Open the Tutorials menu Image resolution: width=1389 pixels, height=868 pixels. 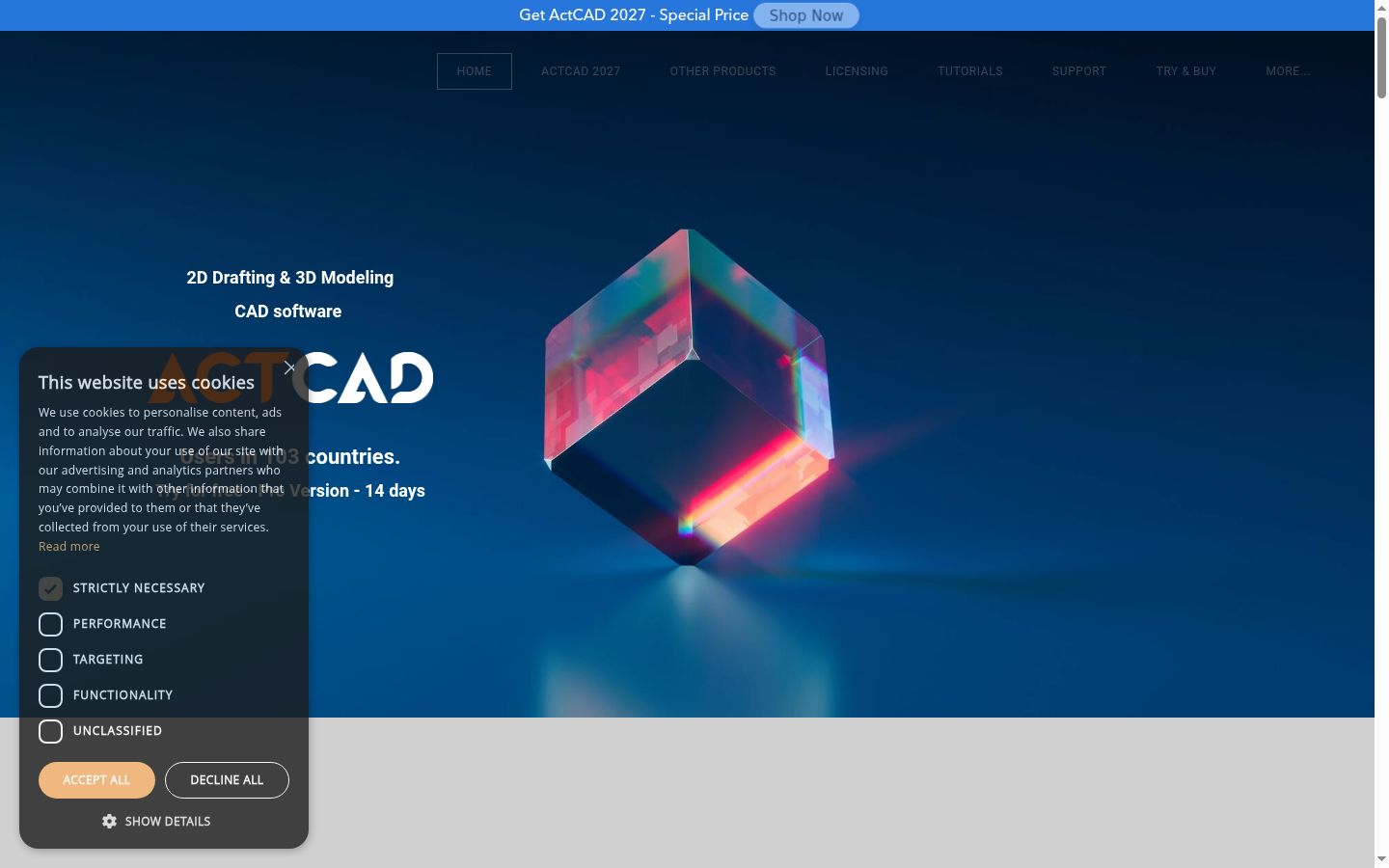point(970,71)
